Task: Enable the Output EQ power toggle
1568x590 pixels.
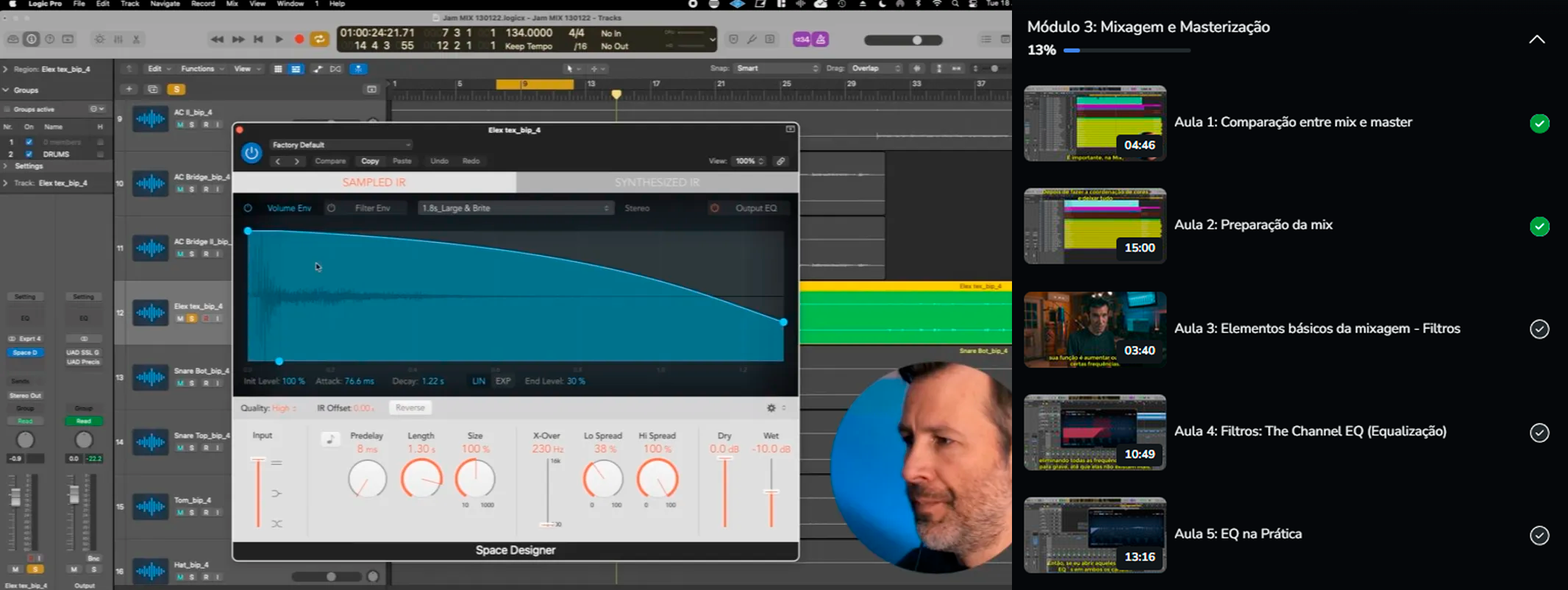Action: (x=714, y=208)
